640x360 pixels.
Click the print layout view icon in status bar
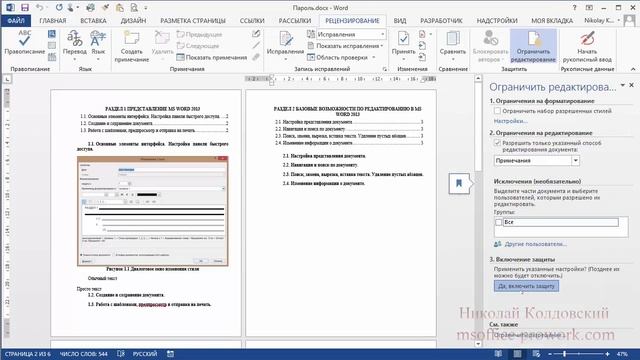pyautogui.click(x=517, y=354)
